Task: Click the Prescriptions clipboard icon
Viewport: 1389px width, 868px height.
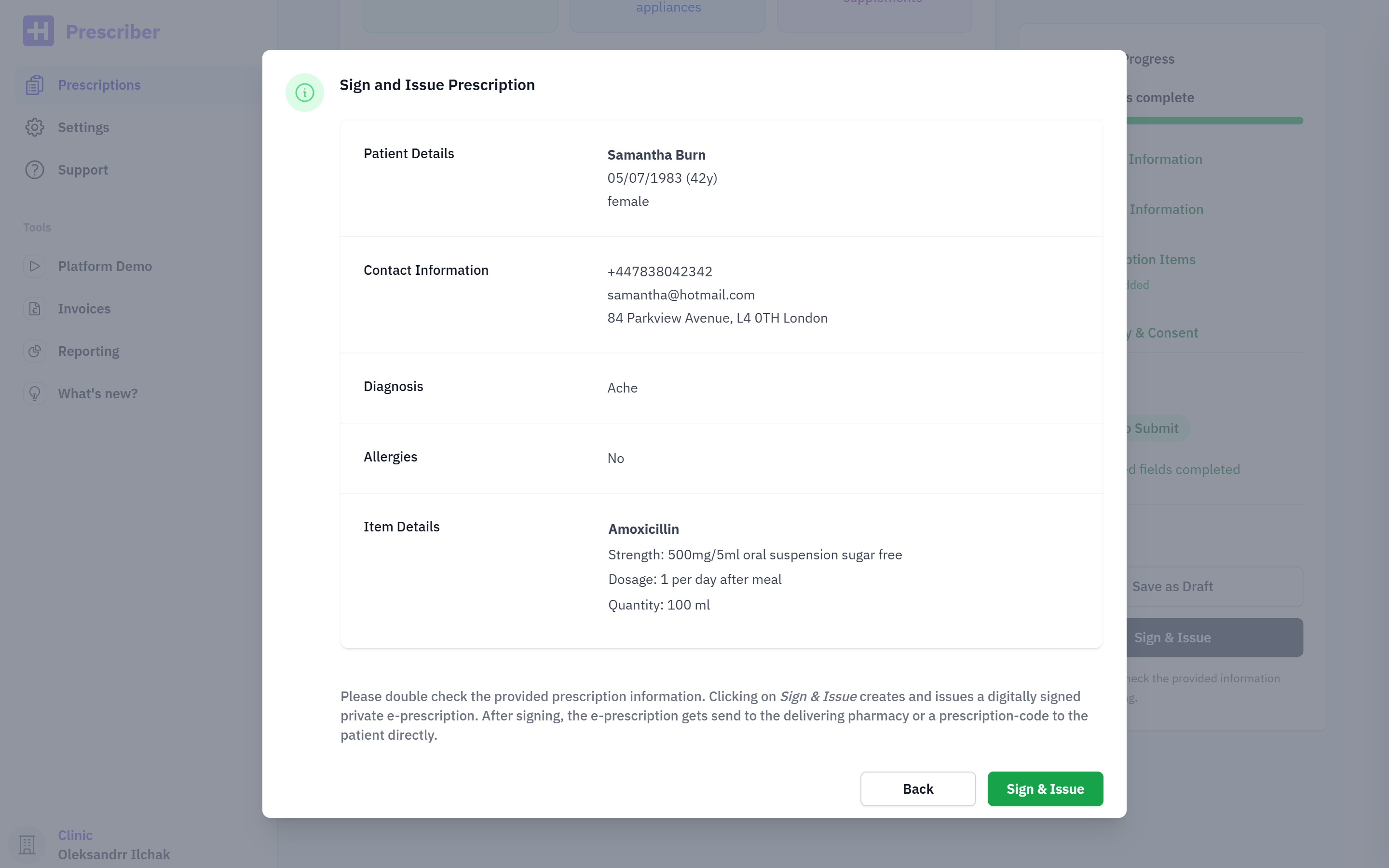Action: [x=34, y=85]
